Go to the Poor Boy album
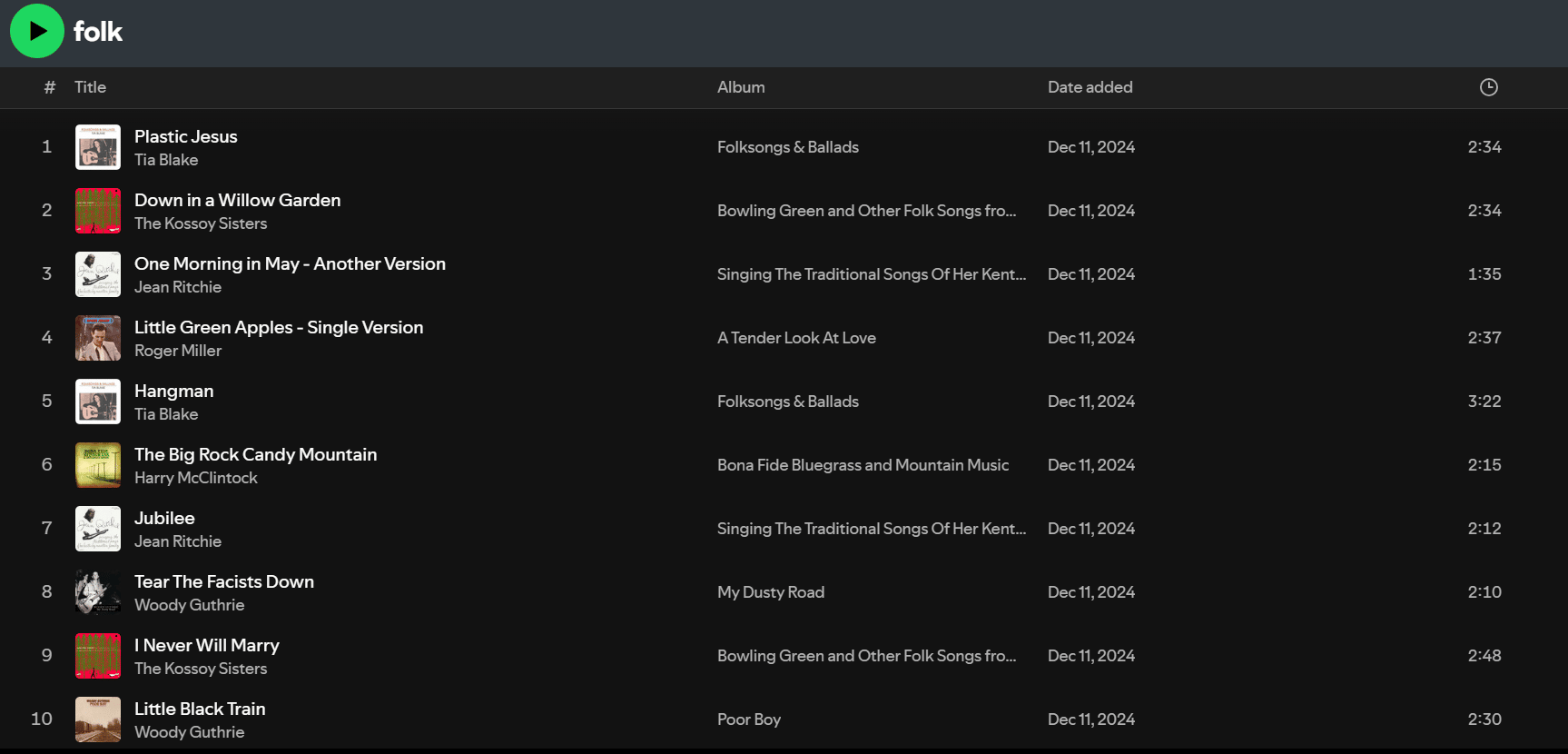This screenshot has height=754, width=1568. (x=749, y=719)
